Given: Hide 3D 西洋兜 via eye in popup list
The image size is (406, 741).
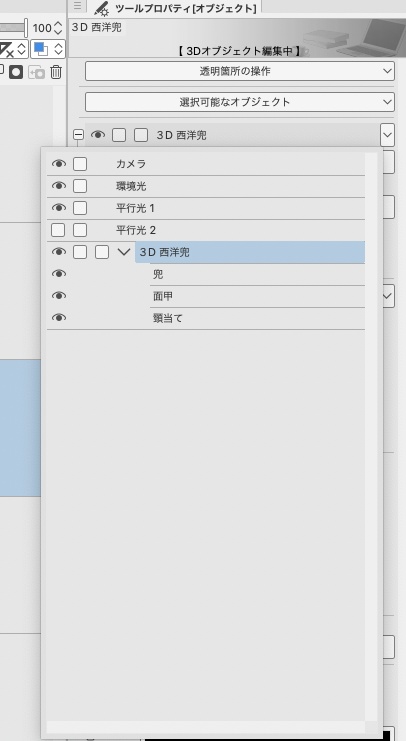Looking at the screenshot, I should [x=59, y=252].
